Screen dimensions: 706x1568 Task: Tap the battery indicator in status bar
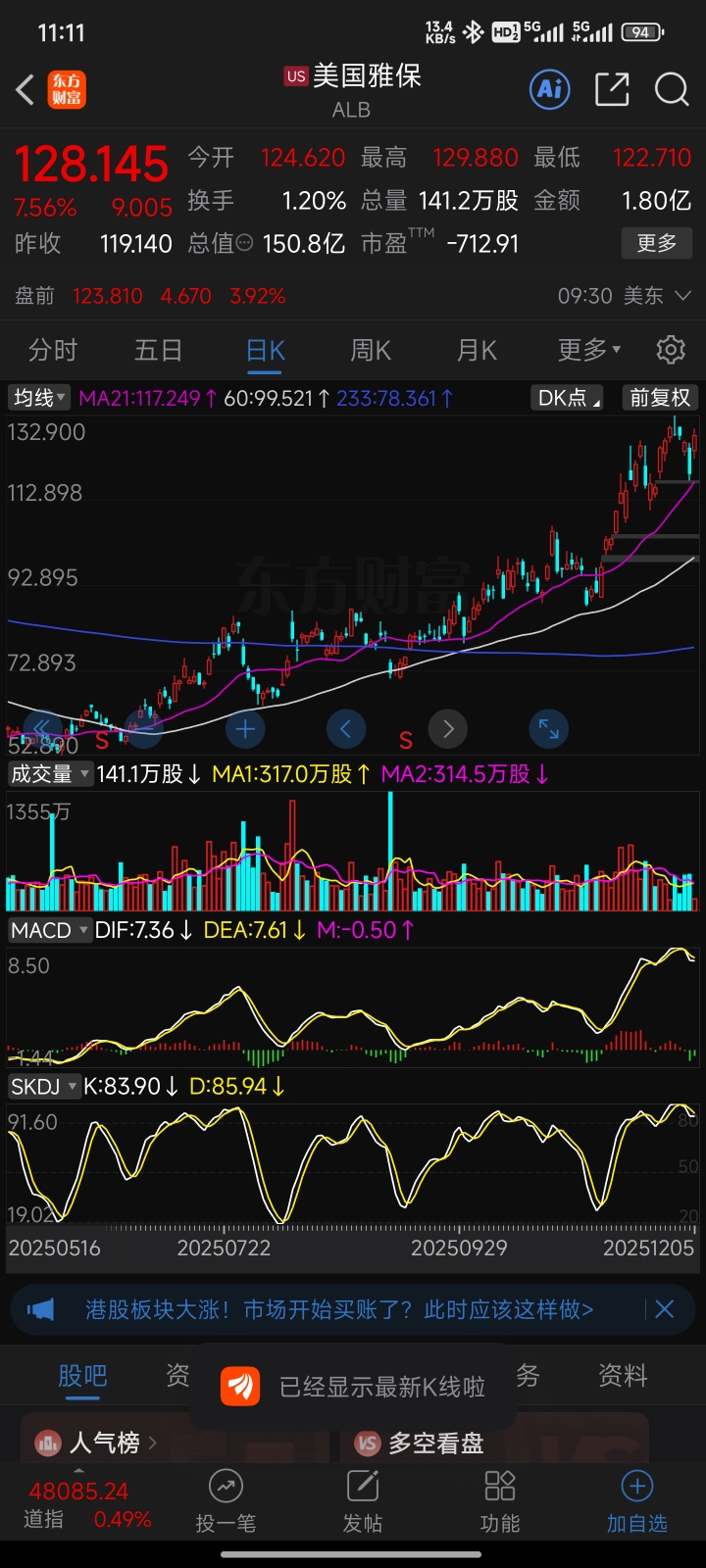coord(643,32)
